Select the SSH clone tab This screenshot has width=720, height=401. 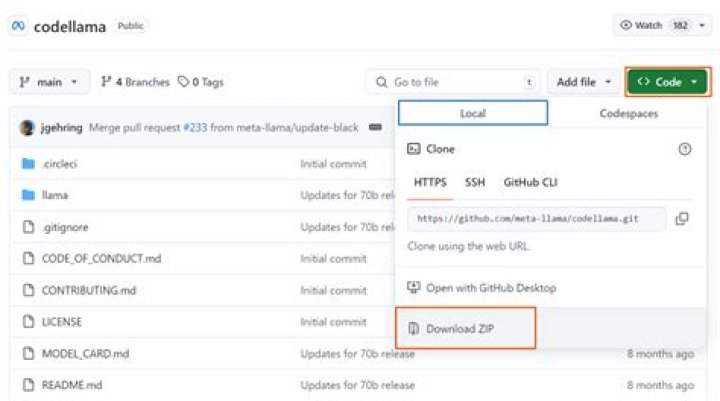(x=475, y=182)
